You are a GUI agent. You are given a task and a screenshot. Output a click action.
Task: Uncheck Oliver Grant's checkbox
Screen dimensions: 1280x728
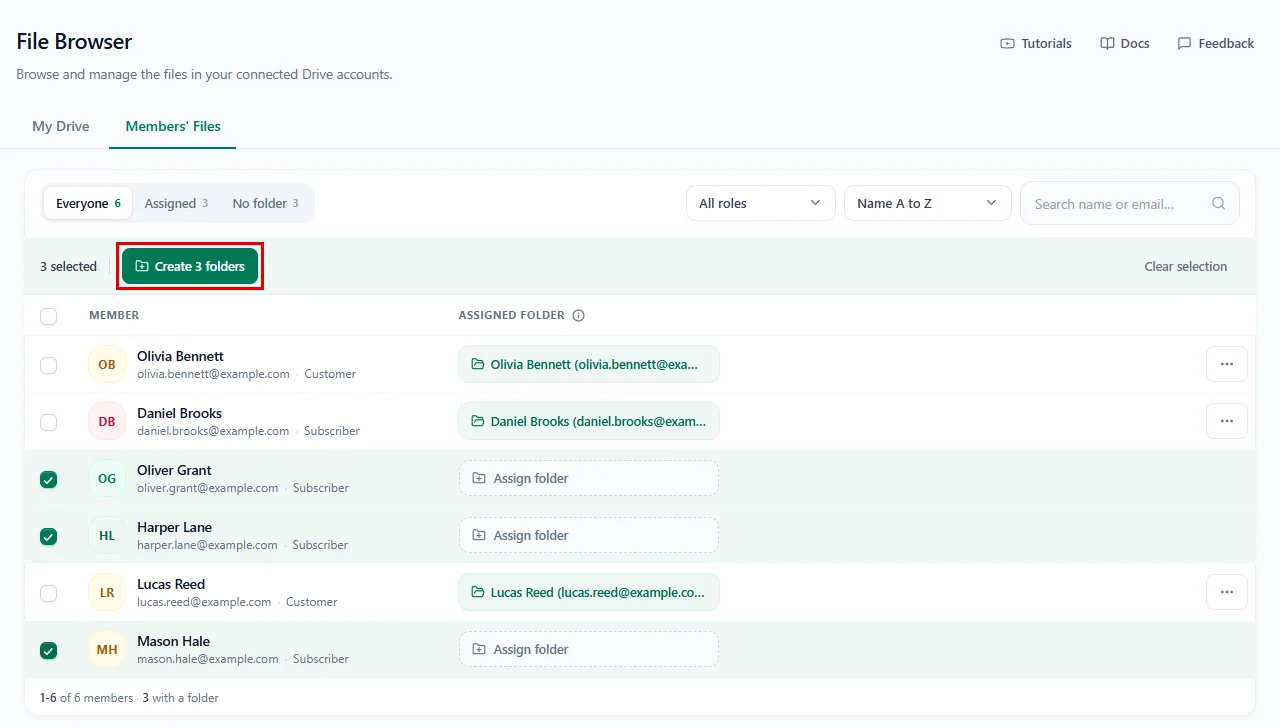(48, 479)
